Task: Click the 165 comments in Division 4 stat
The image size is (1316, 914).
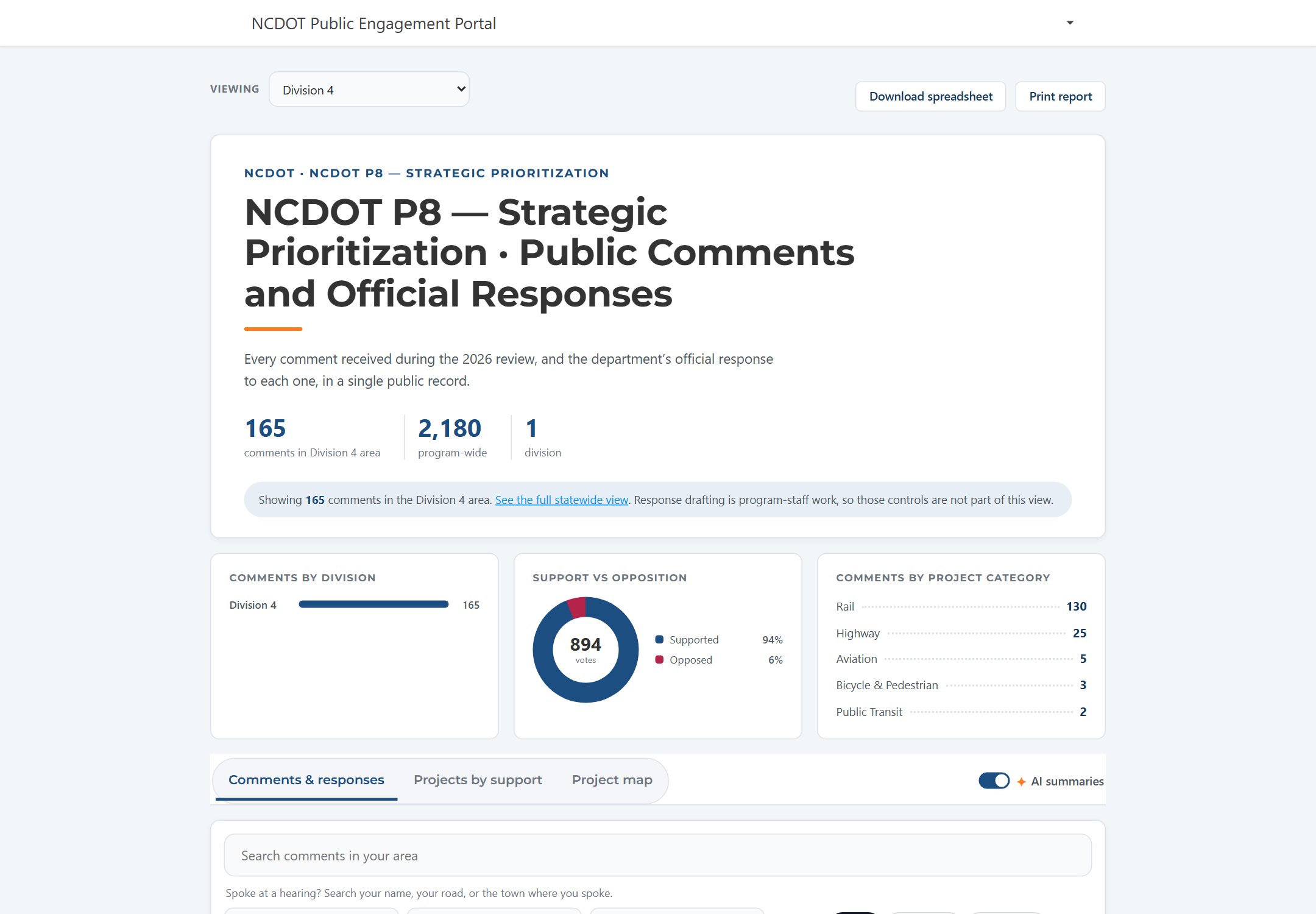Action: tap(312, 438)
